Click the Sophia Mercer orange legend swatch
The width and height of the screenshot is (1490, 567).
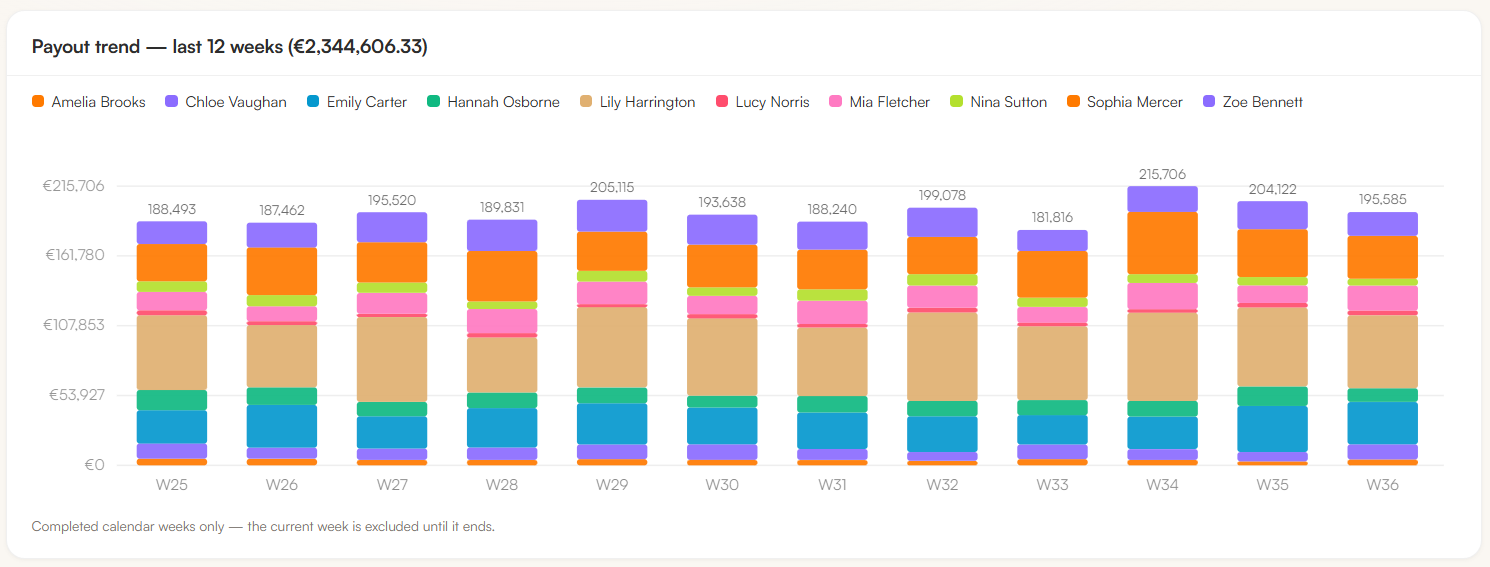(x=1074, y=102)
